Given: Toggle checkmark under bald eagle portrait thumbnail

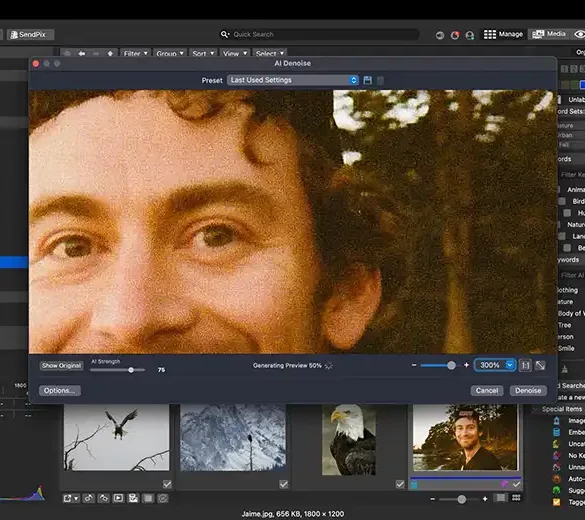Looking at the screenshot, I should (400, 484).
